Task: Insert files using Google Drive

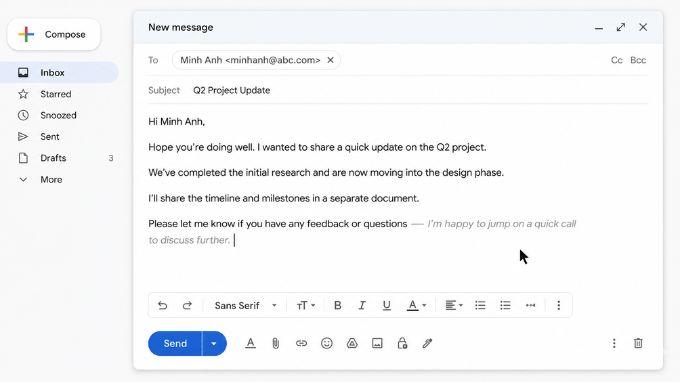Action: pyautogui.click(x=352, y=343)
